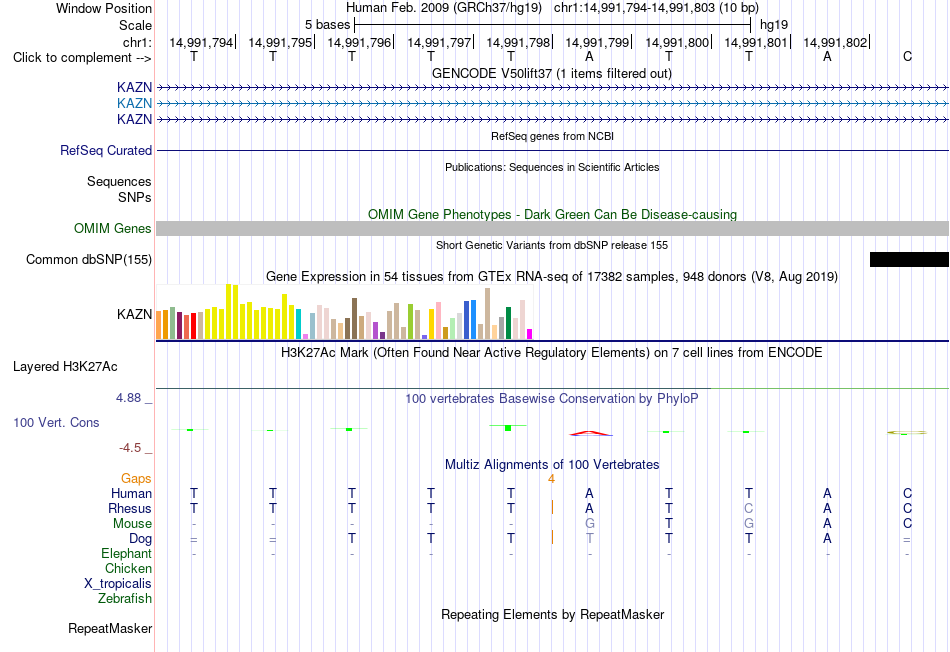Select the X_tropicalis alignment row label
The image size is (950, 652).
118,584
